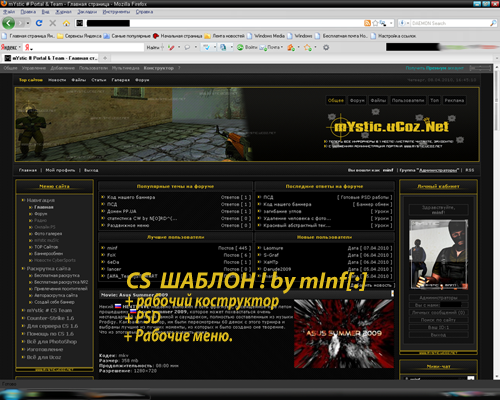
Task: Open Yandex toolbar settings gear icon
Action: click(x=326, y=47)
